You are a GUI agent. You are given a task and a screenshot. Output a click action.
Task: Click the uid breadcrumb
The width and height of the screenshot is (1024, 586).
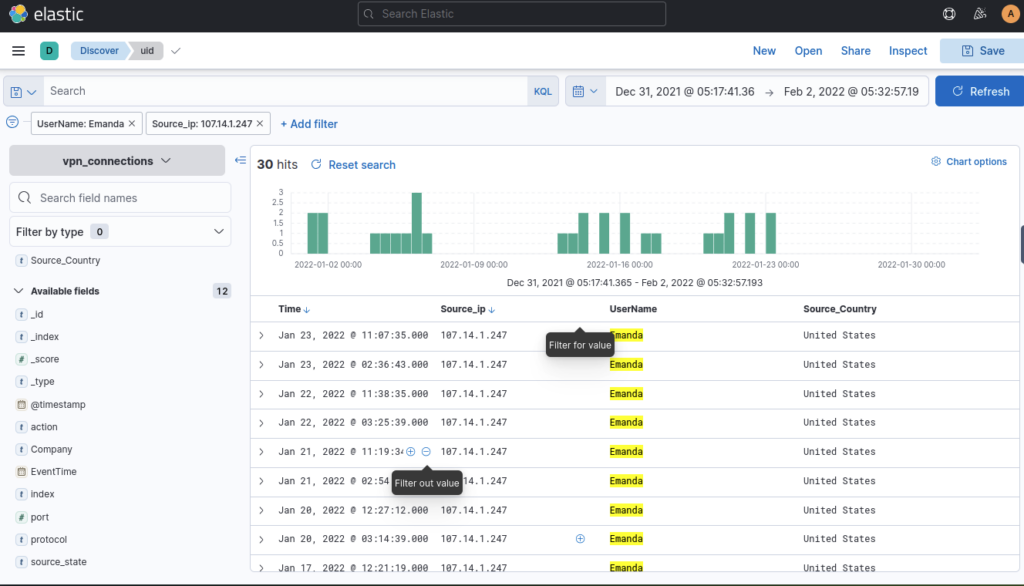click(x=147, y=50)
